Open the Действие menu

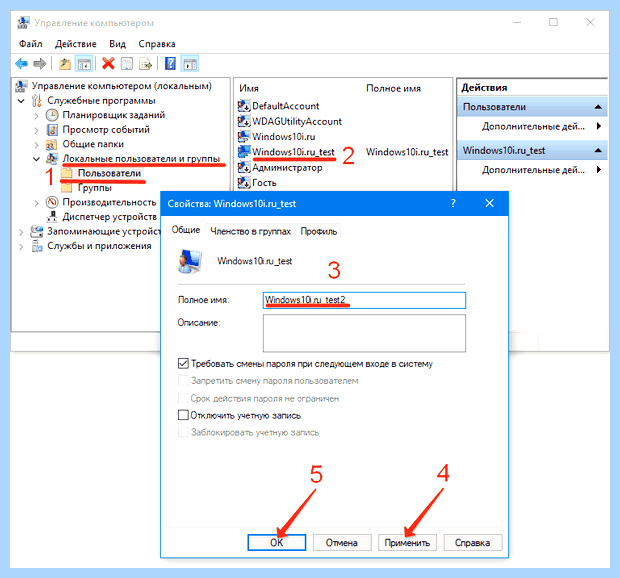pos(76,44)
